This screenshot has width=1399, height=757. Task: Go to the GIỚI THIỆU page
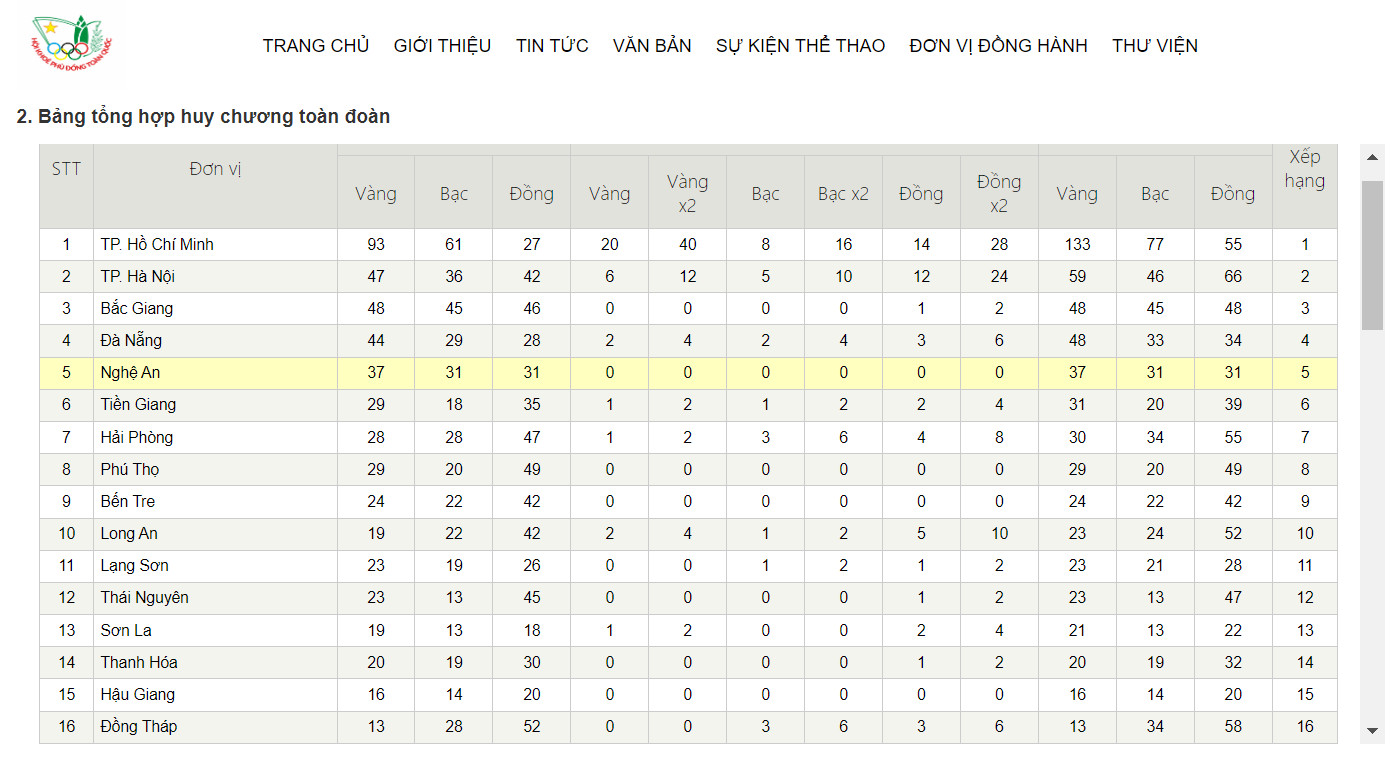(442, 46)
